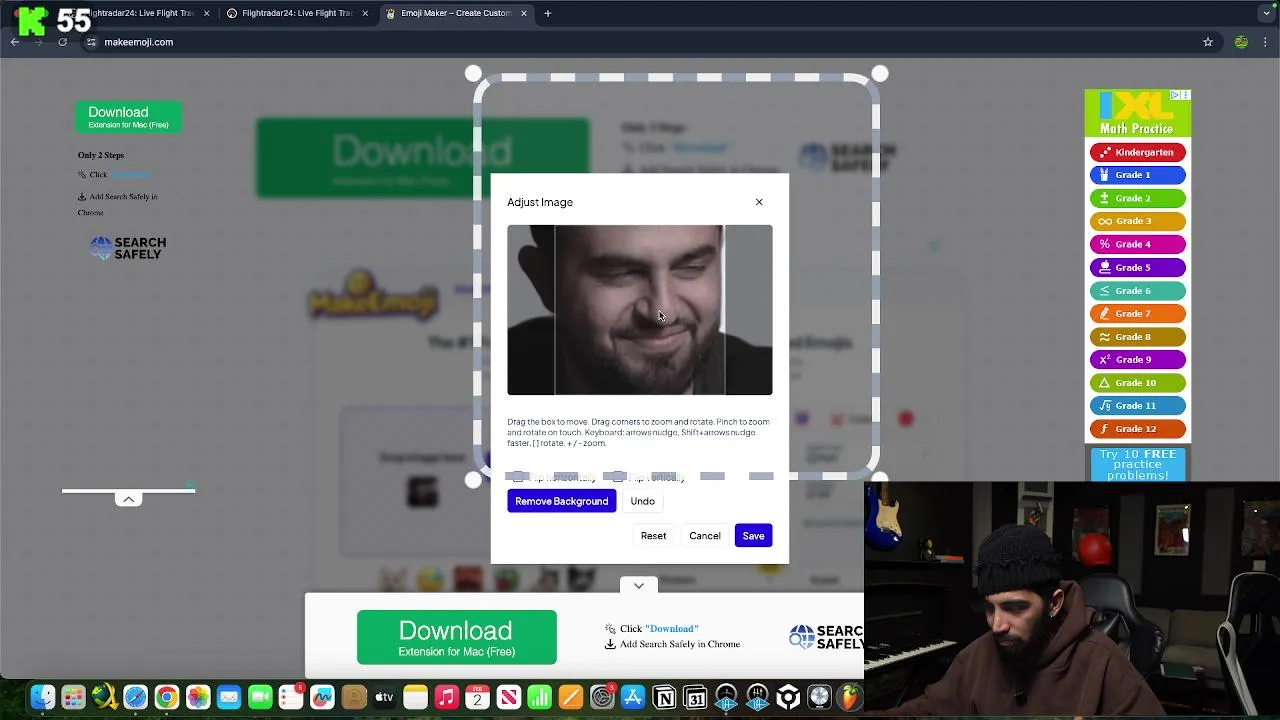Reset the image adjustments
1280x720 pixels.
pyautogui.click(x=653, y=536)
